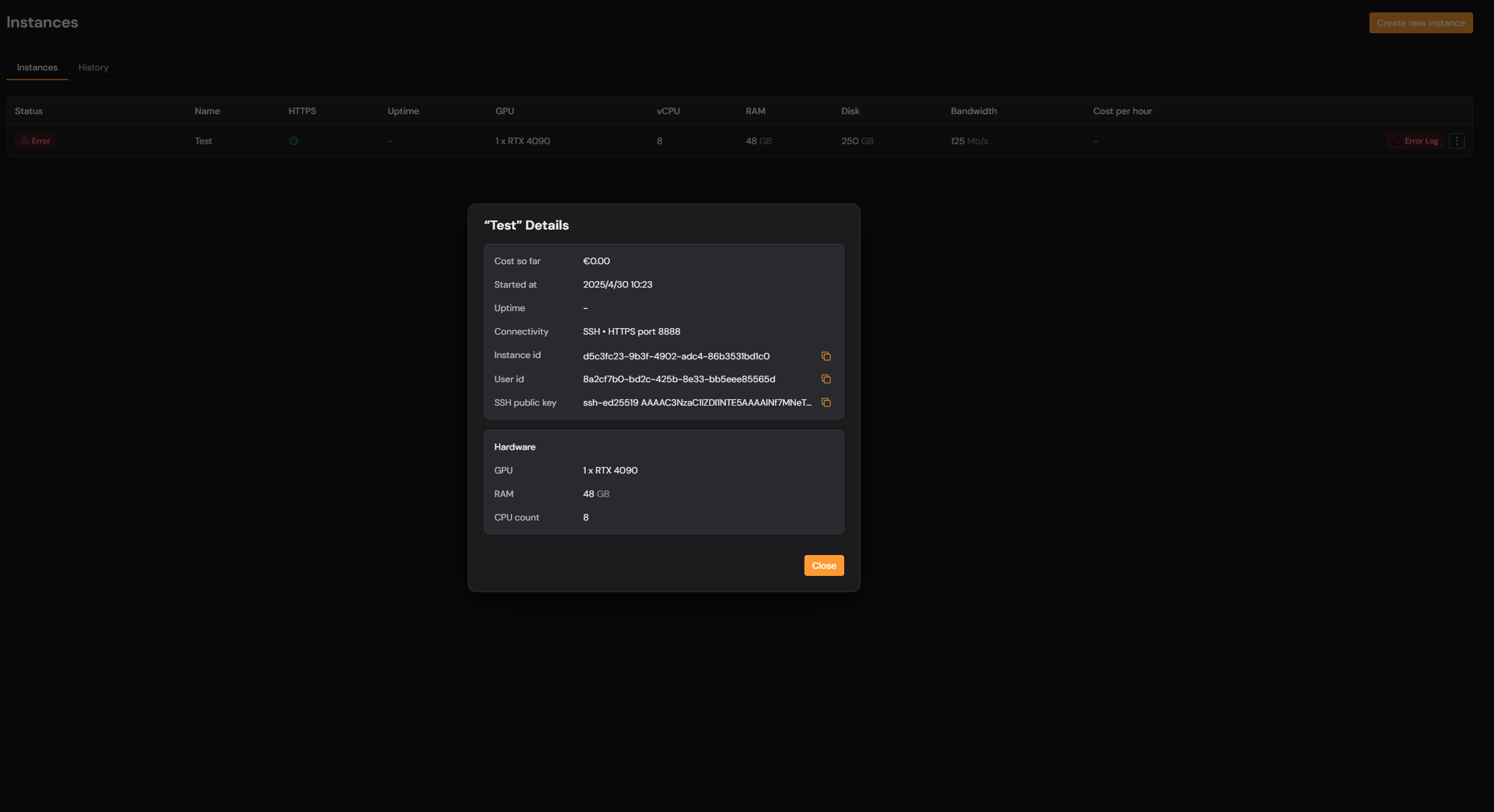
Task: Click the green HTTPS status indicator
Action: (x=294, y=141)
